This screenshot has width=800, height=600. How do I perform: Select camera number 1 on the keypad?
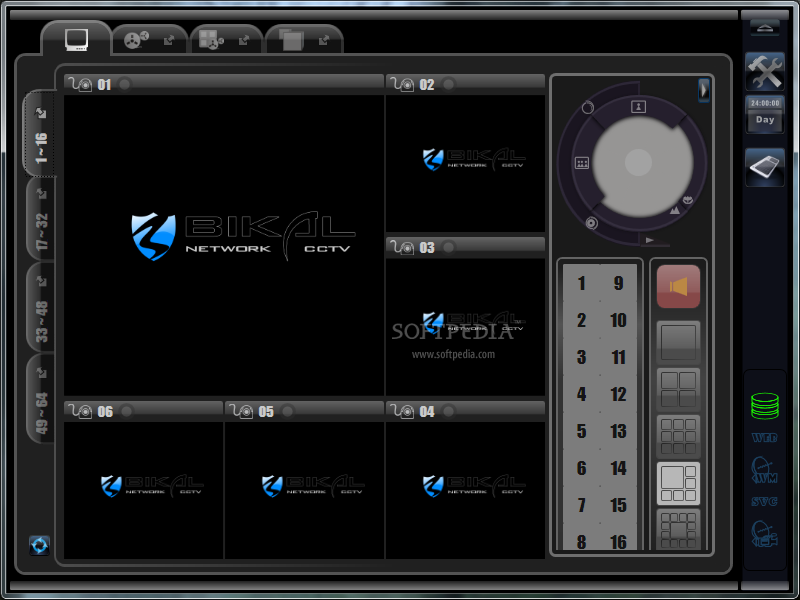(x=581, y=283)
